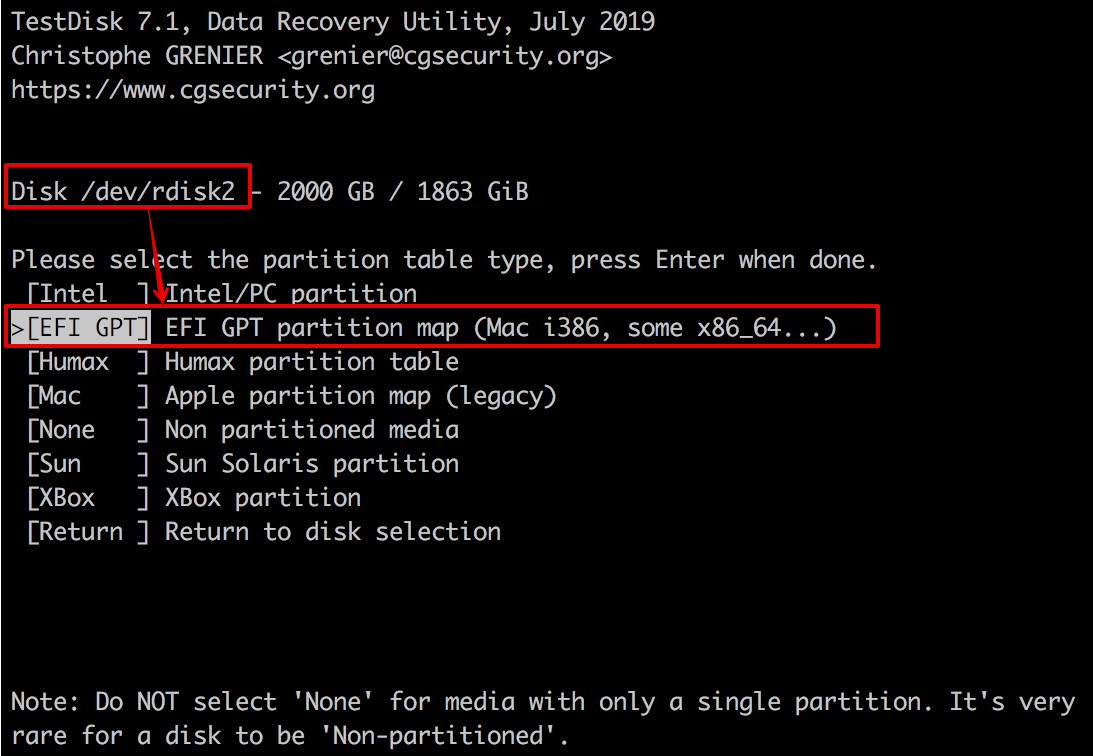
Task: Click the EFI GPT partition map description text
Action: tap(500, 327)
